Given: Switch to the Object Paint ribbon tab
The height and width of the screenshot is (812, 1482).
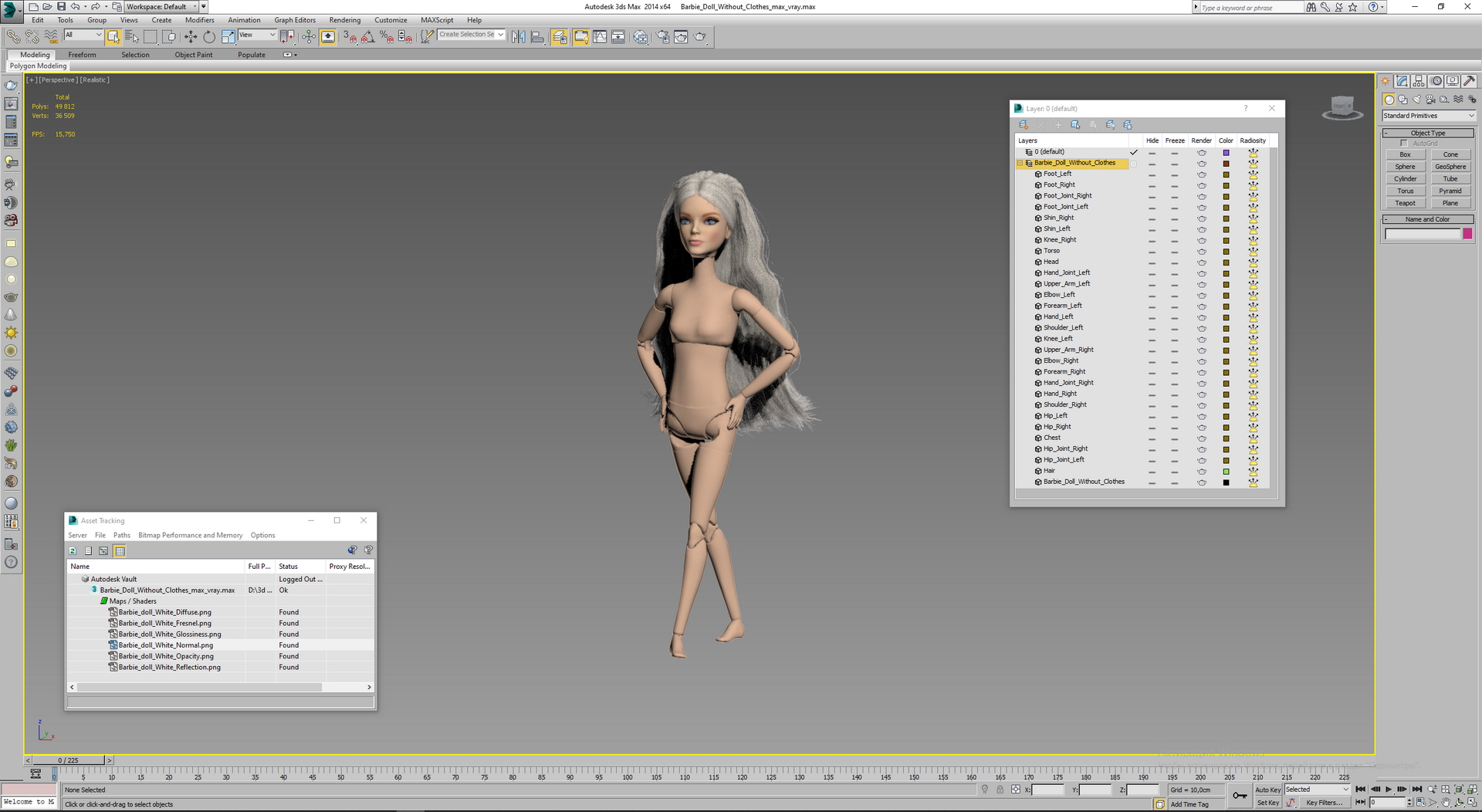Looking at the screenshot, I should (193, 55).
